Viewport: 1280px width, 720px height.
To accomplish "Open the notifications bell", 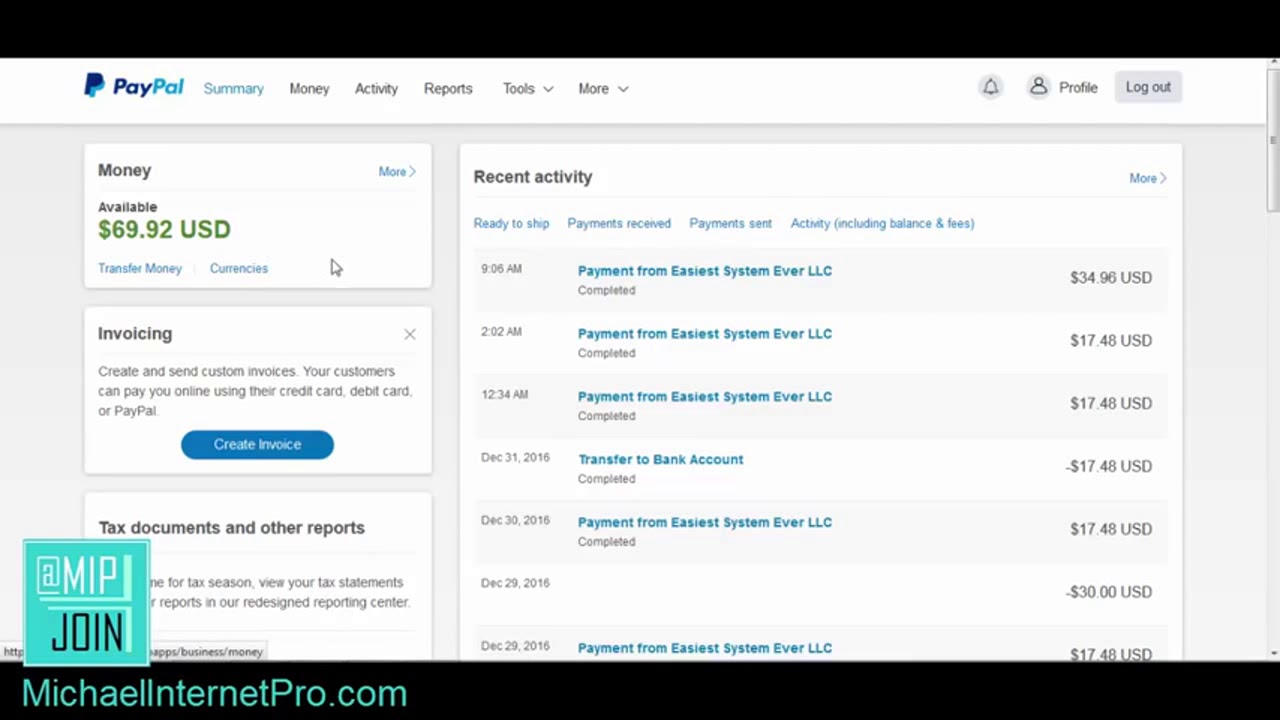I will 990,87.
